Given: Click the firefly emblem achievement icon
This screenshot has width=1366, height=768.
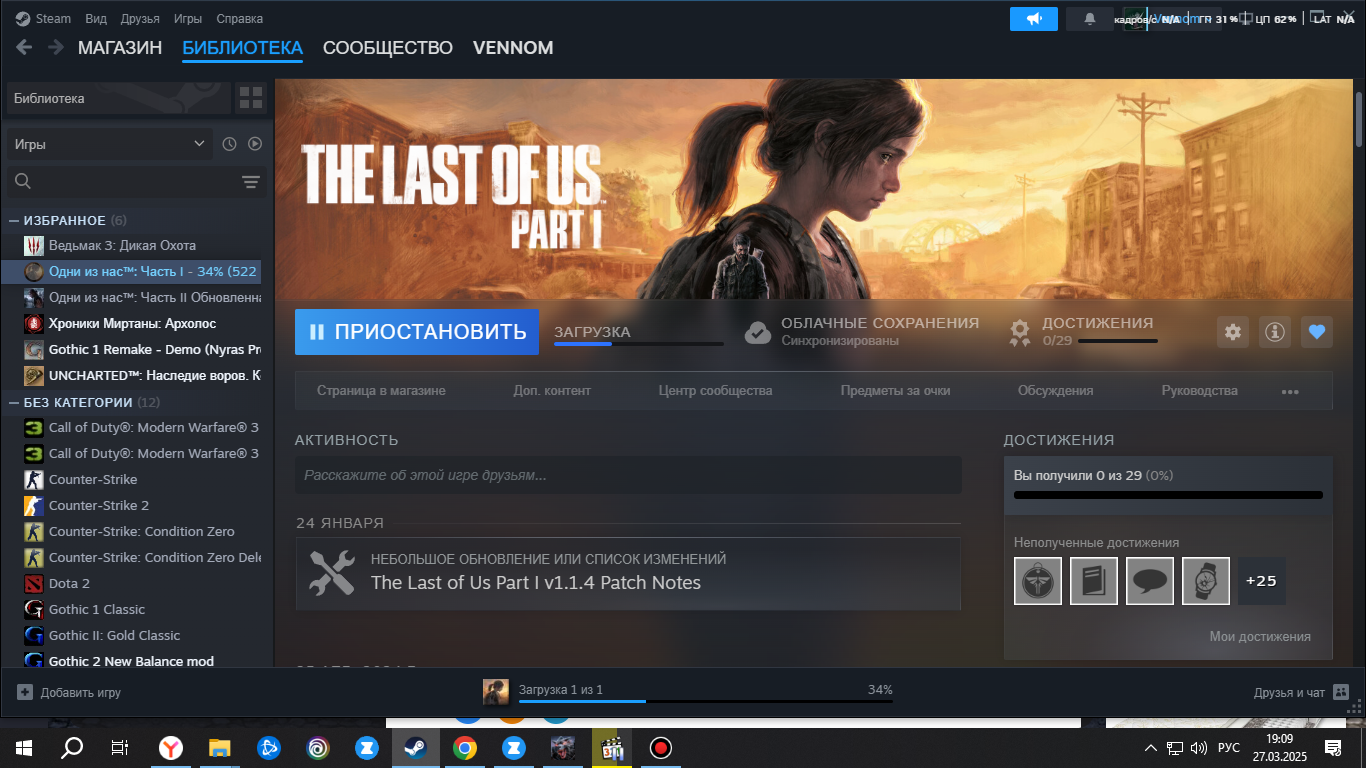Looking at the screenshot, I should coord(1038,580).
